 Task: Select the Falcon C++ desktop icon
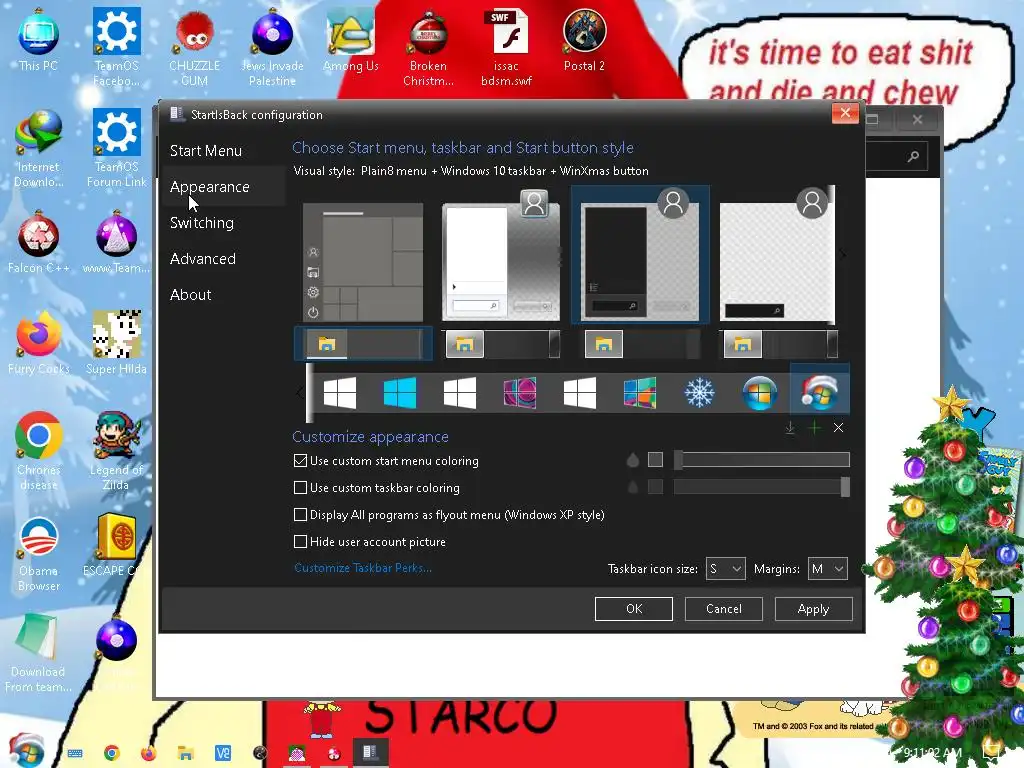(39, 243)
